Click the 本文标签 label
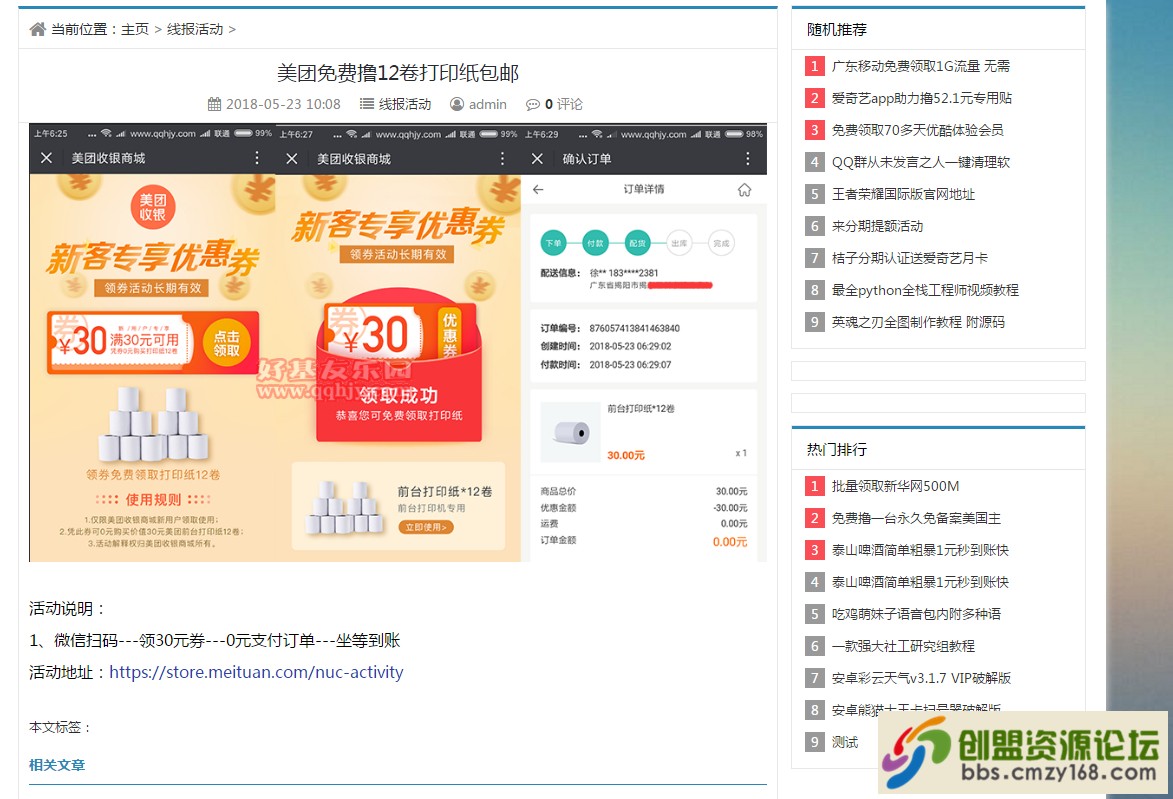1173x799 pixels. [60, 727]
